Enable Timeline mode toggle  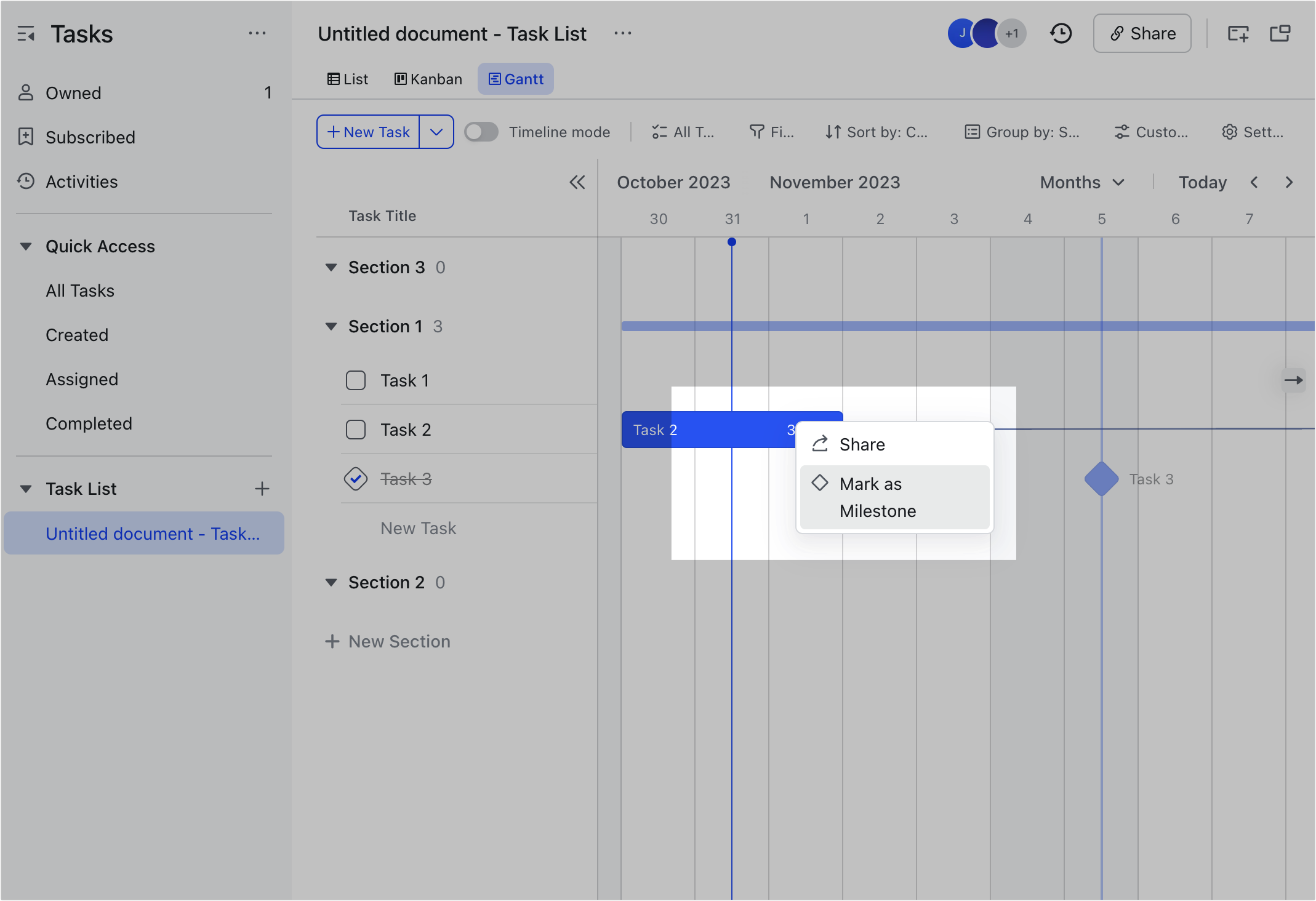(x=481, y=132)
